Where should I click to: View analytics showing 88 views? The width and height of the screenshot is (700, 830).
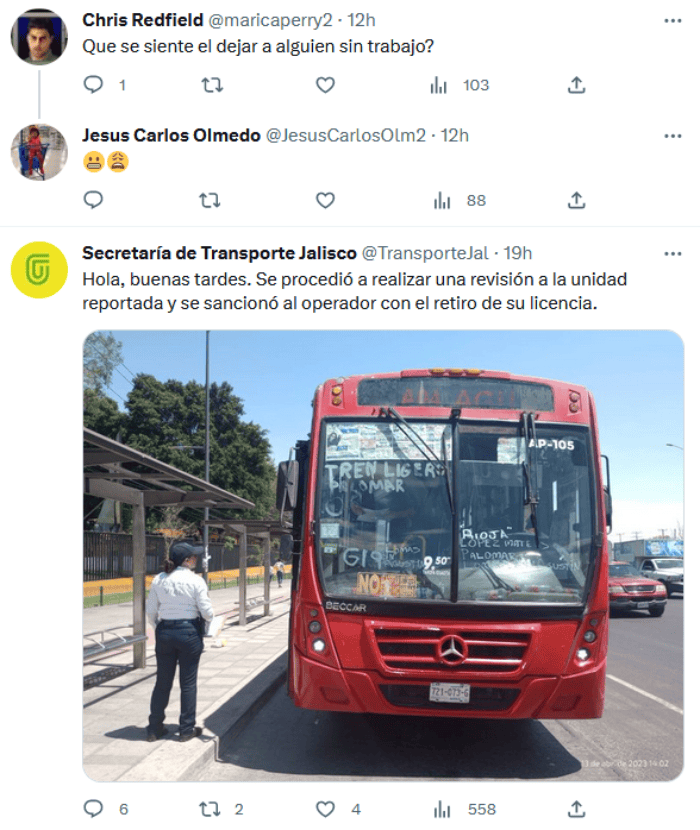(x=460, y=200)
